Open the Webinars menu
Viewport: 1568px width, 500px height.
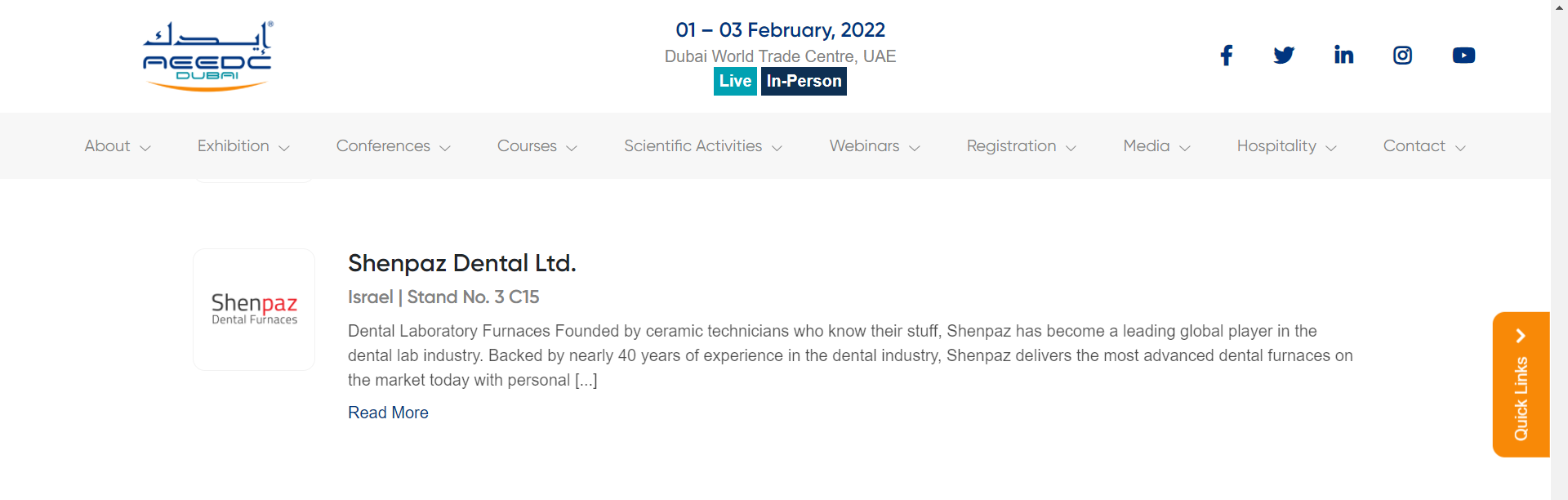[x=875, y=146]
